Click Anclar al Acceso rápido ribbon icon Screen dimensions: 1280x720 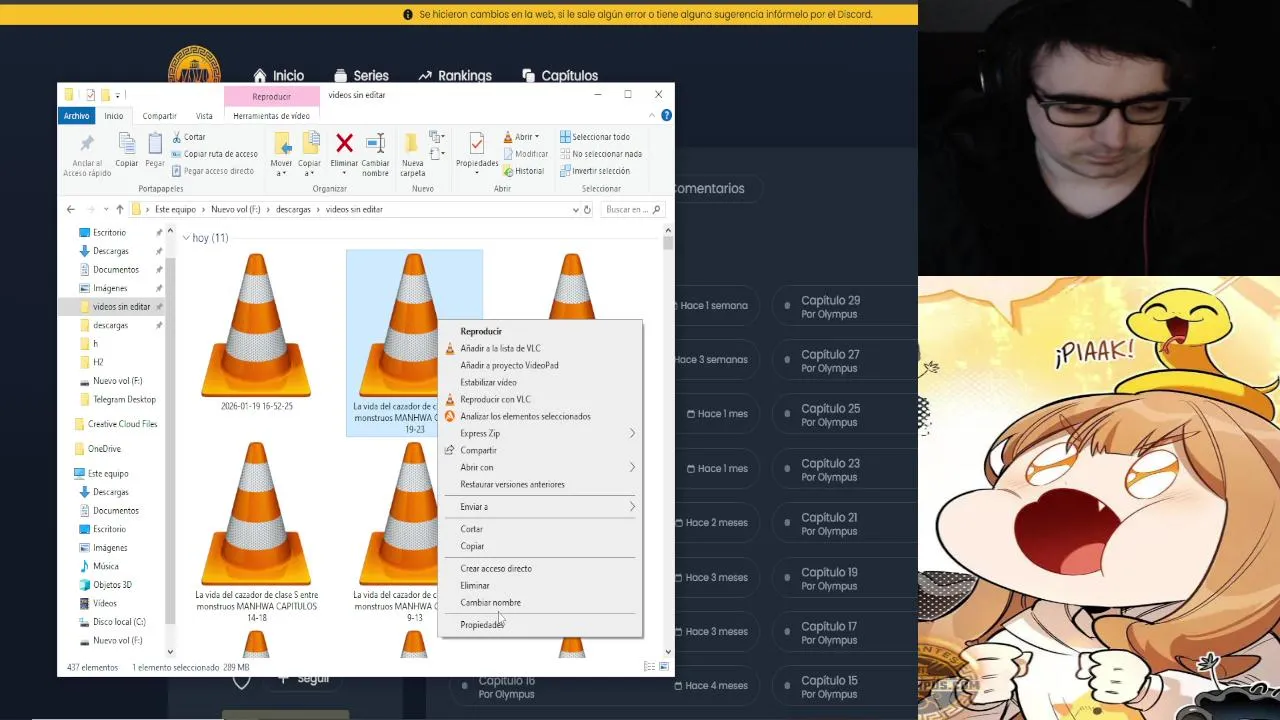(x=87, y=155)
